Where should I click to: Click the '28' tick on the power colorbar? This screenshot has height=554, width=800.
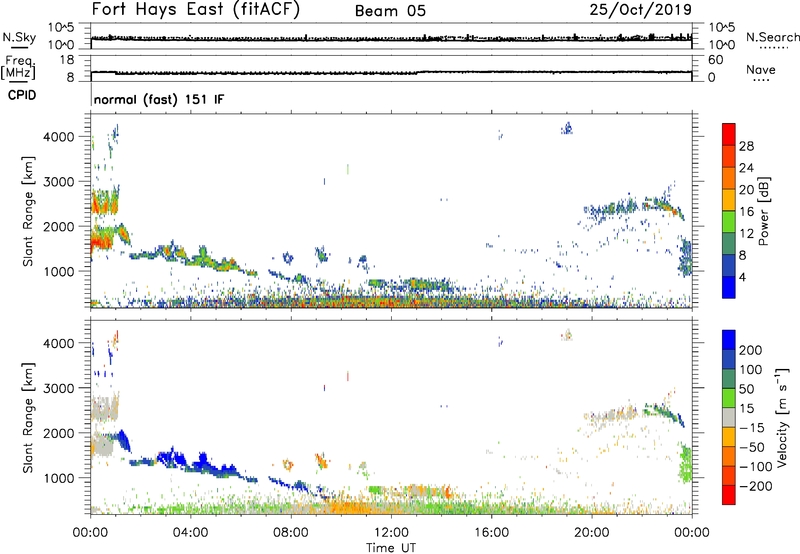pyautogui.click(x=746, y=146)
